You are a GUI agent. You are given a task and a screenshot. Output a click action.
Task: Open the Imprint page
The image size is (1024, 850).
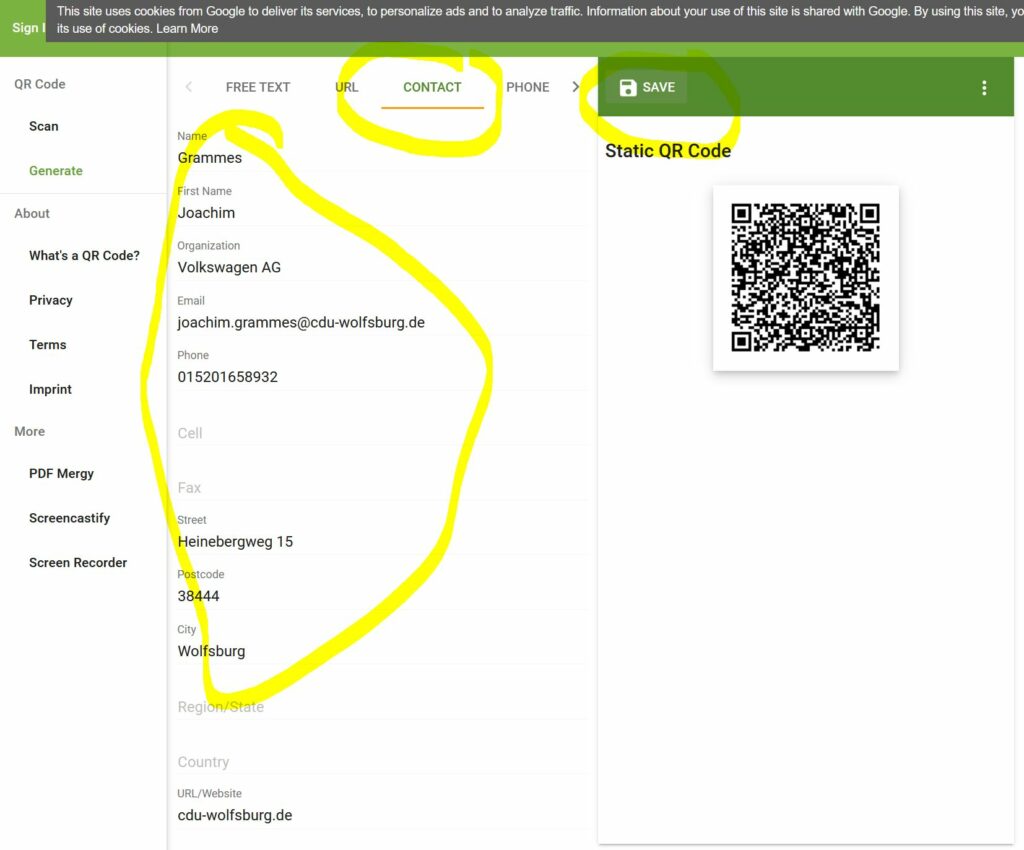click(50, 389)
